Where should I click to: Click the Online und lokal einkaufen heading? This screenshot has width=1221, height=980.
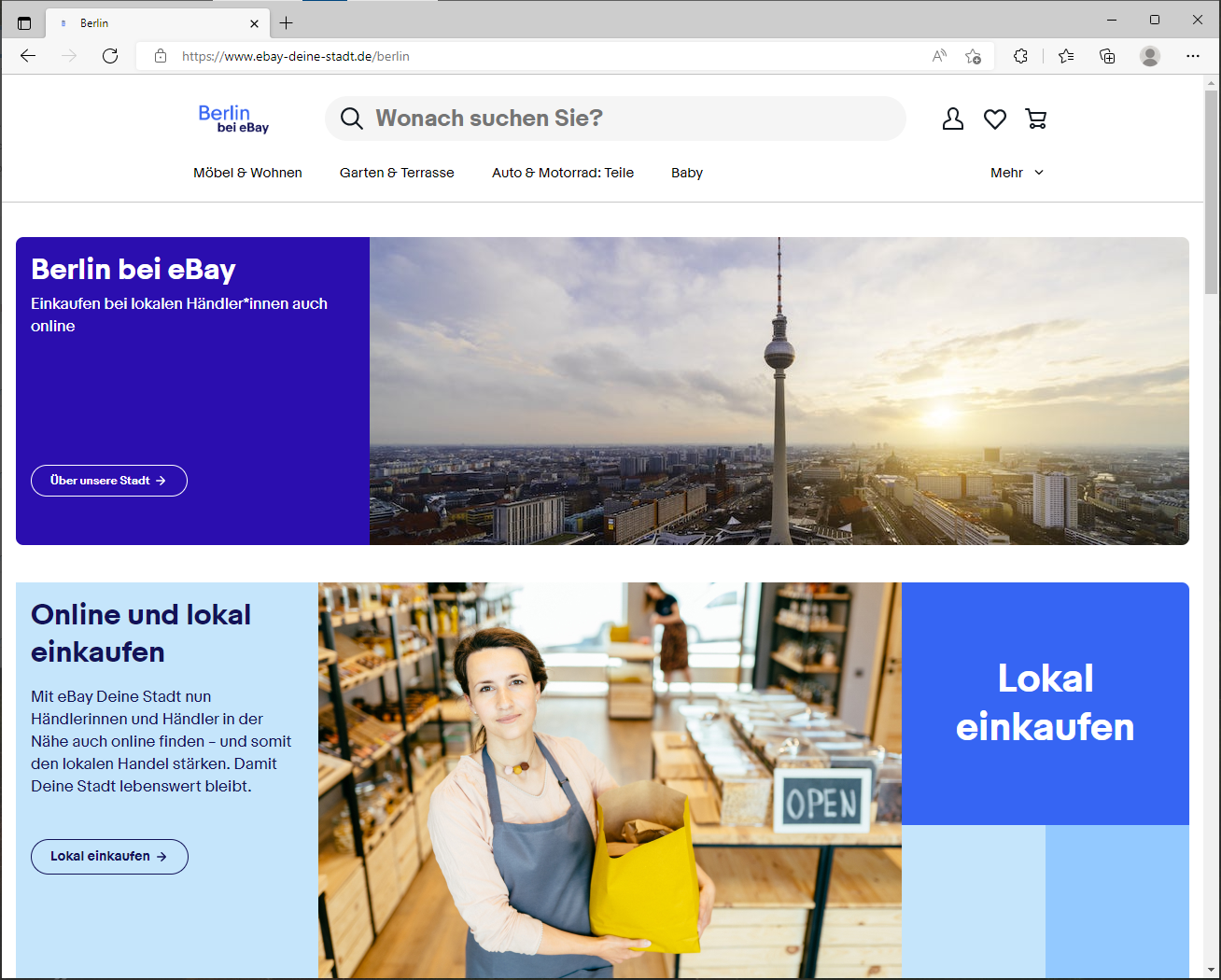141,633
